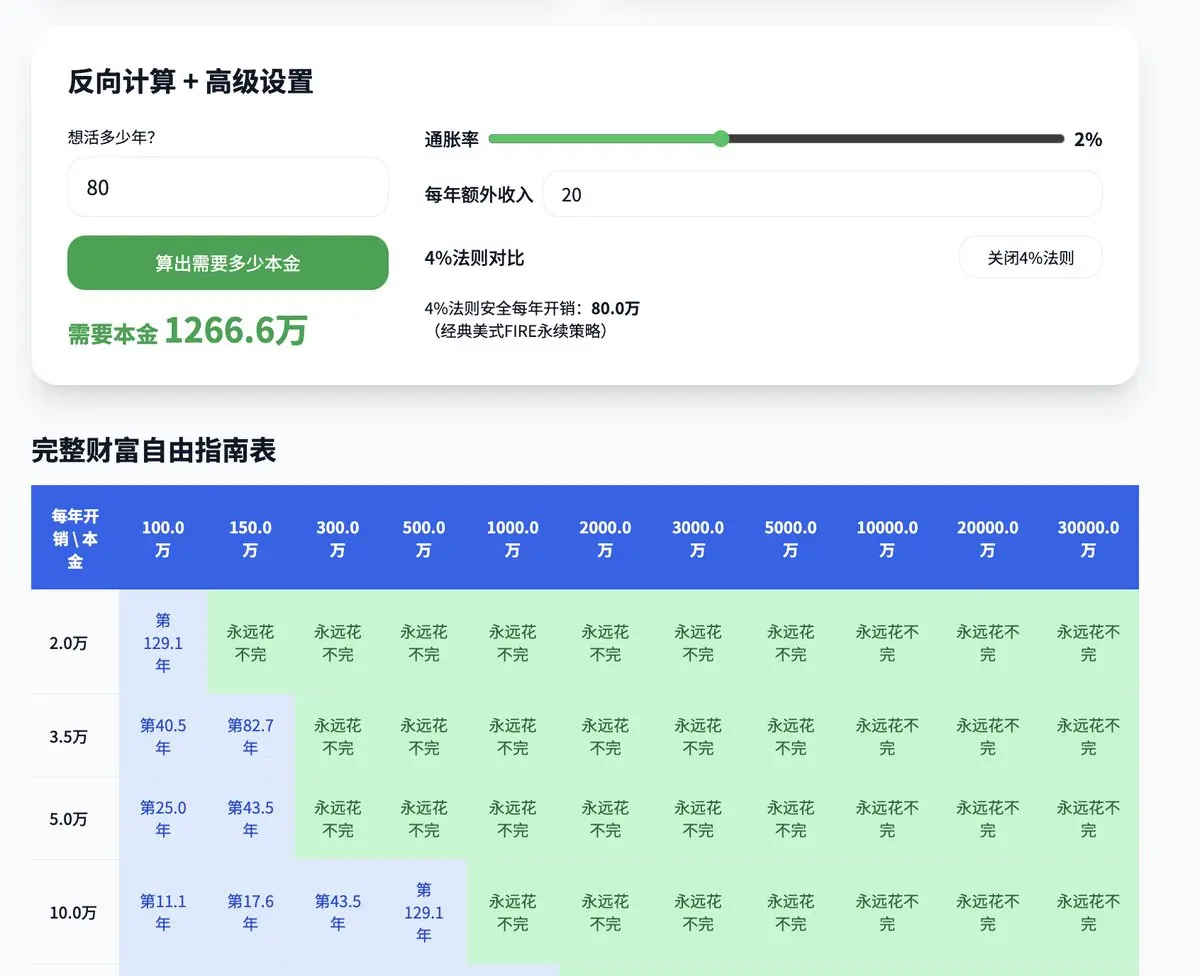Click the 10.0万 row label
Viewport: 1200px width, 976px height.
tap(75, 912)
